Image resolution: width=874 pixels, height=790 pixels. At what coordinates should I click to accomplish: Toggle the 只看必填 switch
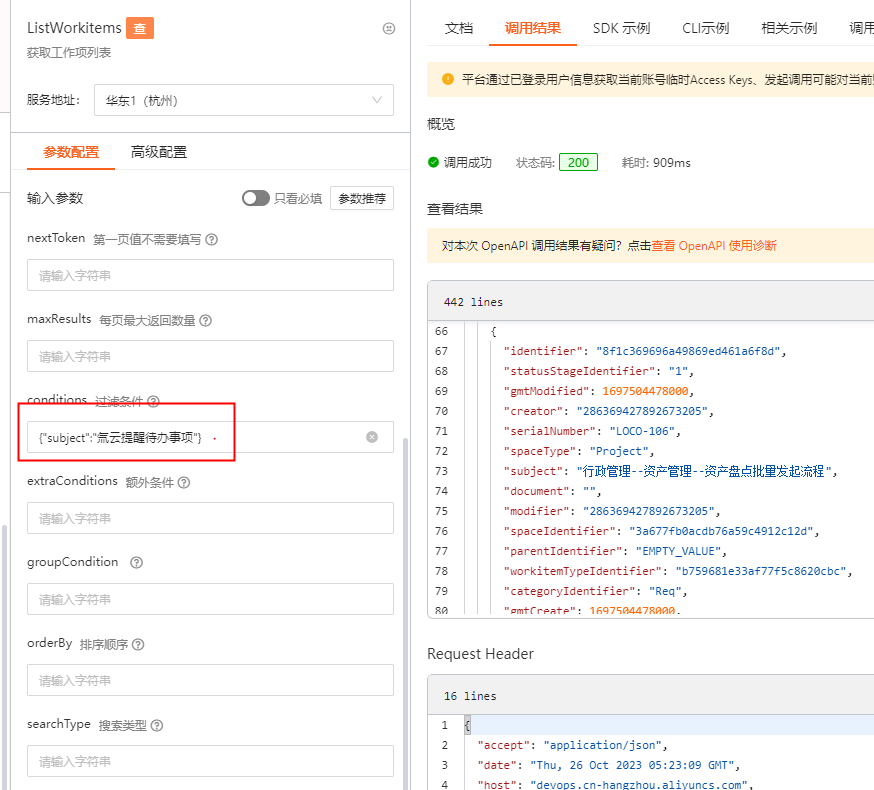(x=255, y=198)
